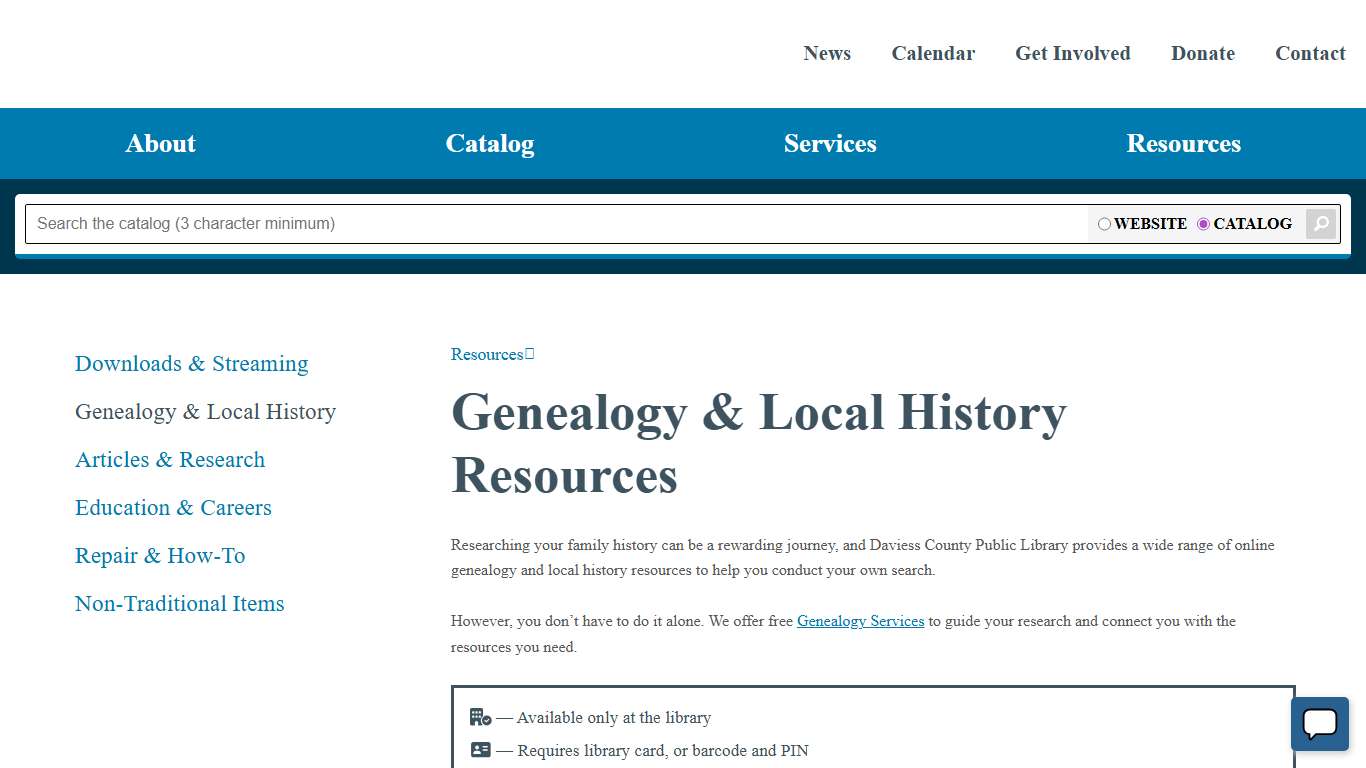Click the library card requirement icon
This screenshot has height=768, width=1366.
480,749
